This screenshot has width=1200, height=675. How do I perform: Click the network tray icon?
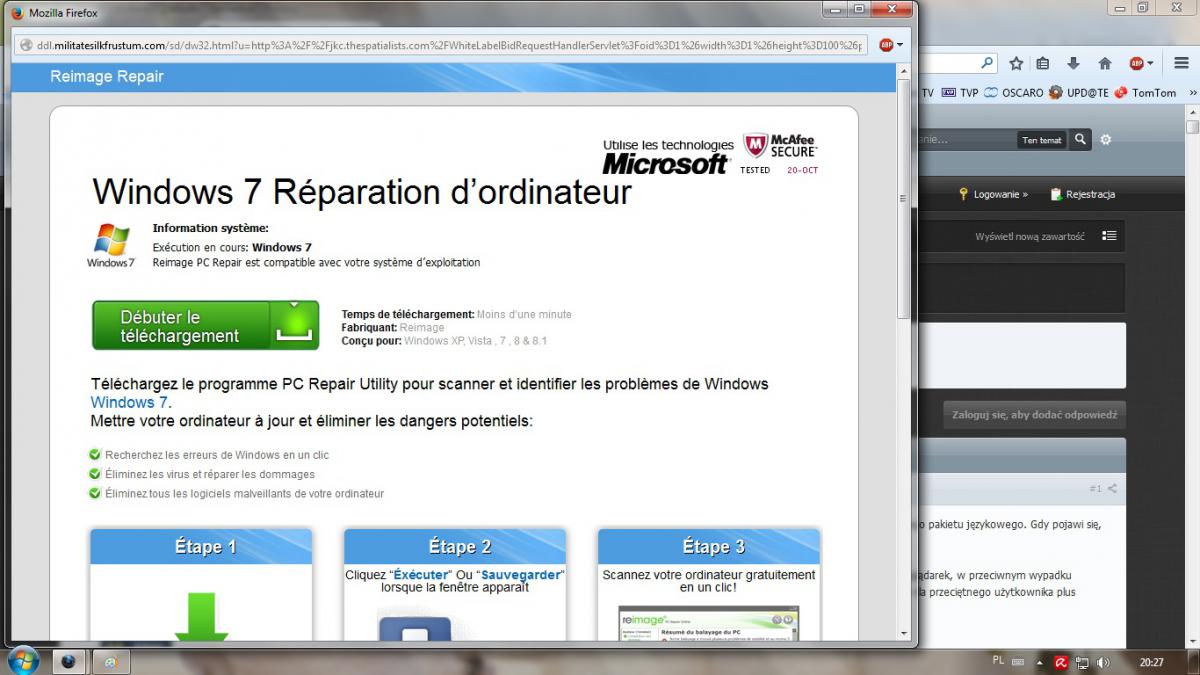pyautogui.click(x=1084, y=662)
